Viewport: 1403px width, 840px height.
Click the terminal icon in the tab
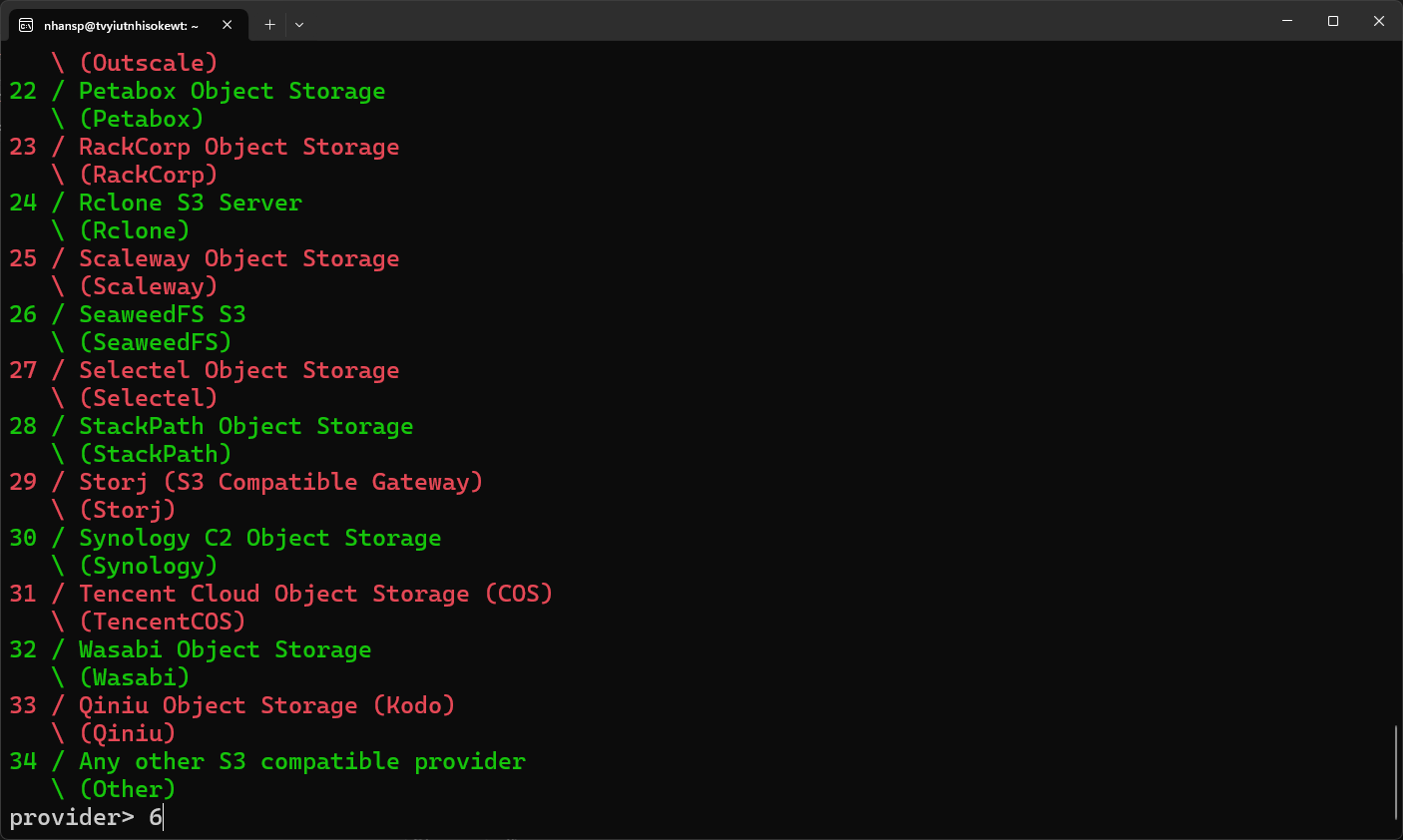[26, 25]
